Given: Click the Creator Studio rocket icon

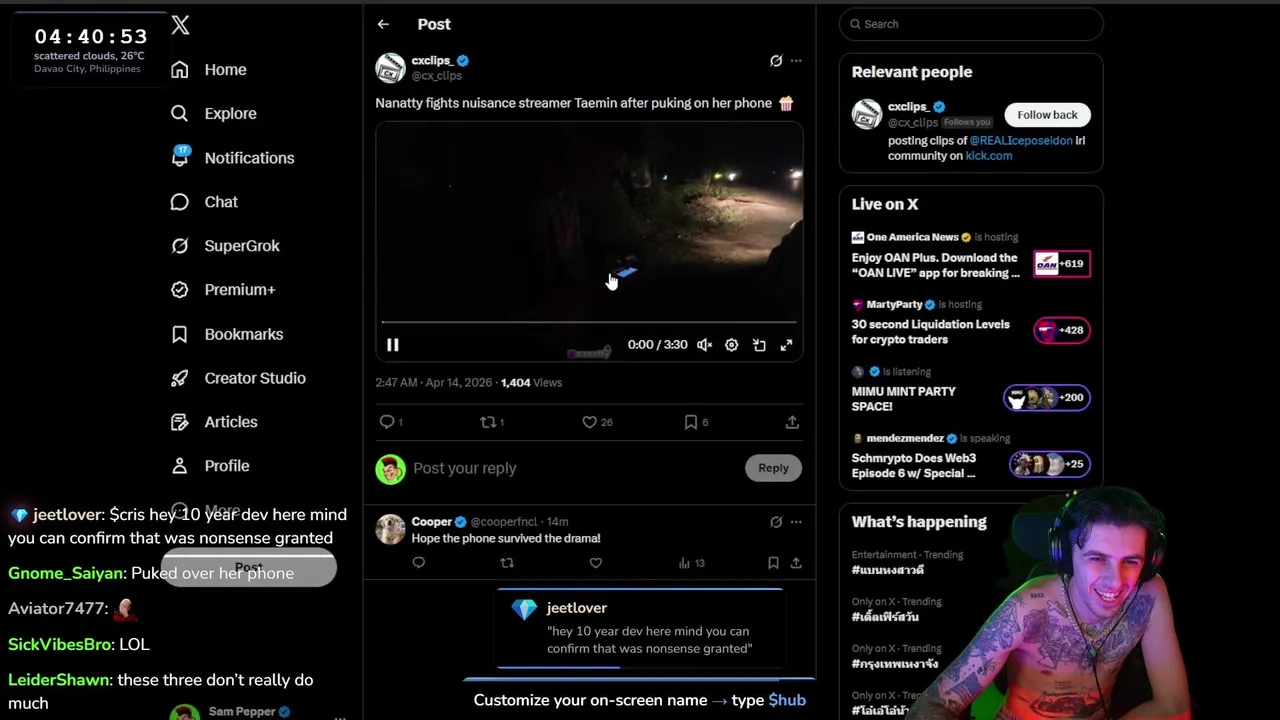Looking at the screenshot, I should pos(180,378).
